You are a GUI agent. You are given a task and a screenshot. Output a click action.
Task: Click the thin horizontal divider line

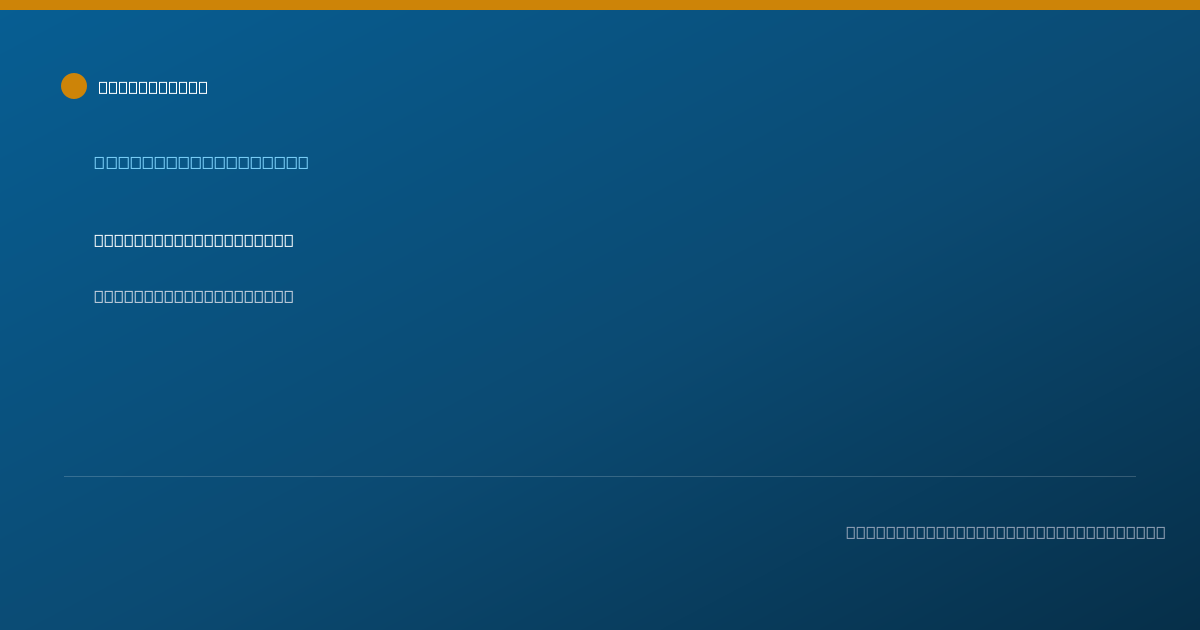[600, 476]
